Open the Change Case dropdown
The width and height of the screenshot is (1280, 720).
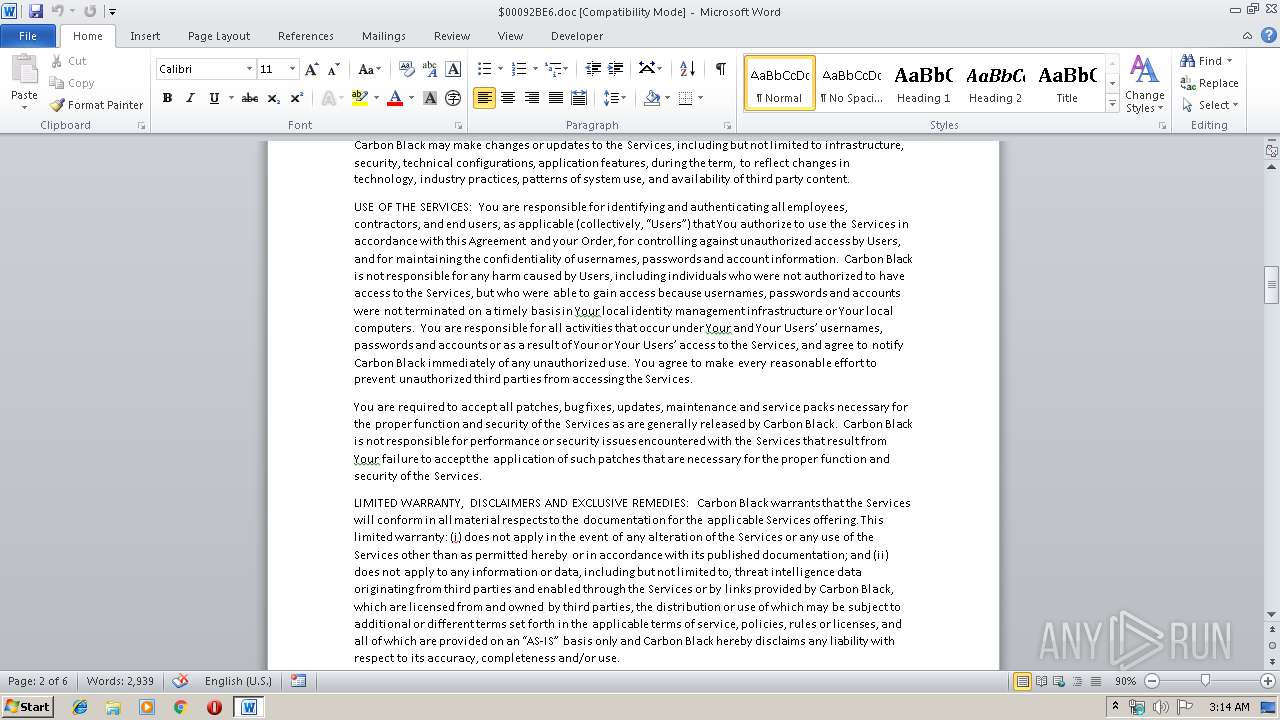point(369,69)
